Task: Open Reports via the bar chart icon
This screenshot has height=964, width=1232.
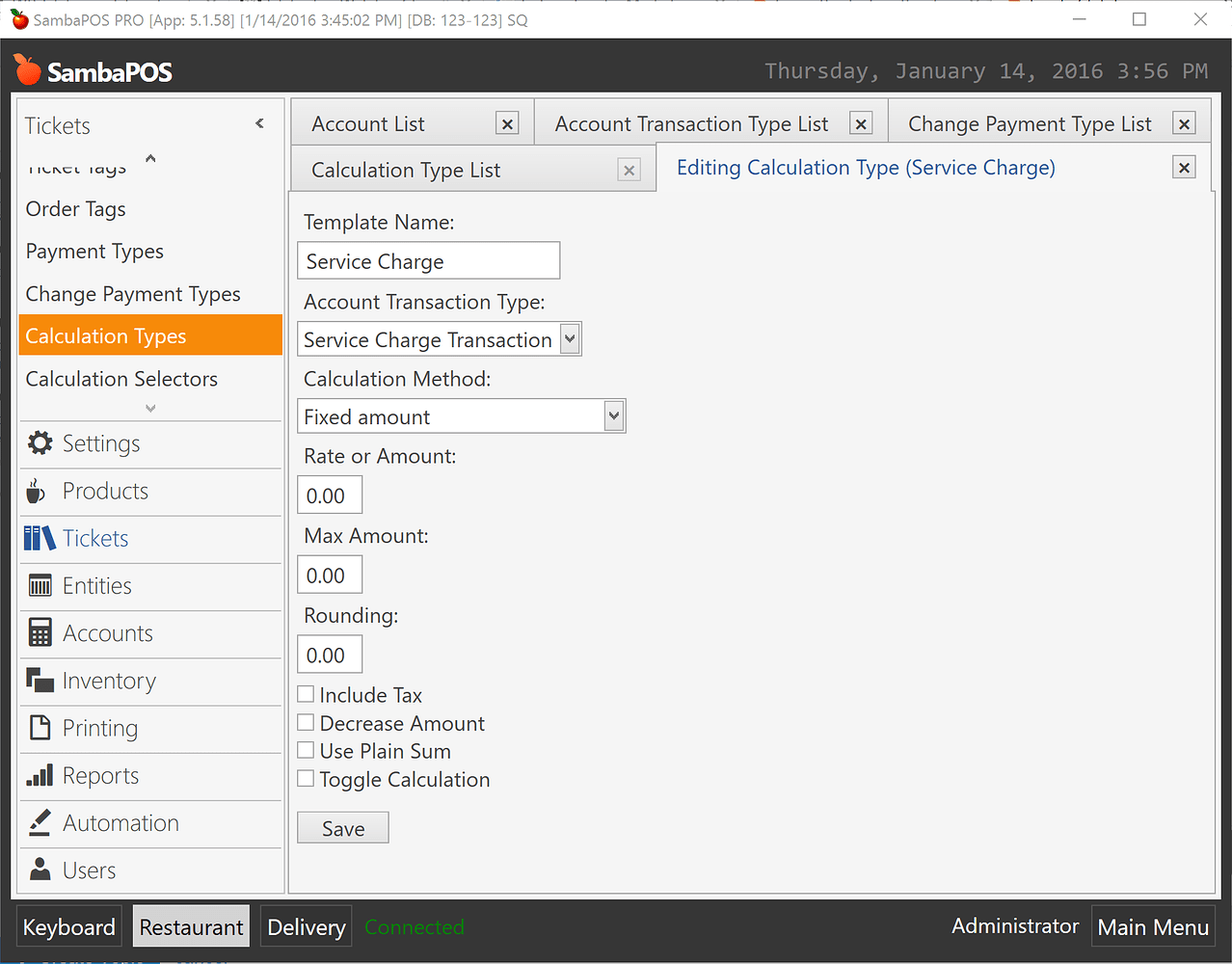Action: [37, 775]
